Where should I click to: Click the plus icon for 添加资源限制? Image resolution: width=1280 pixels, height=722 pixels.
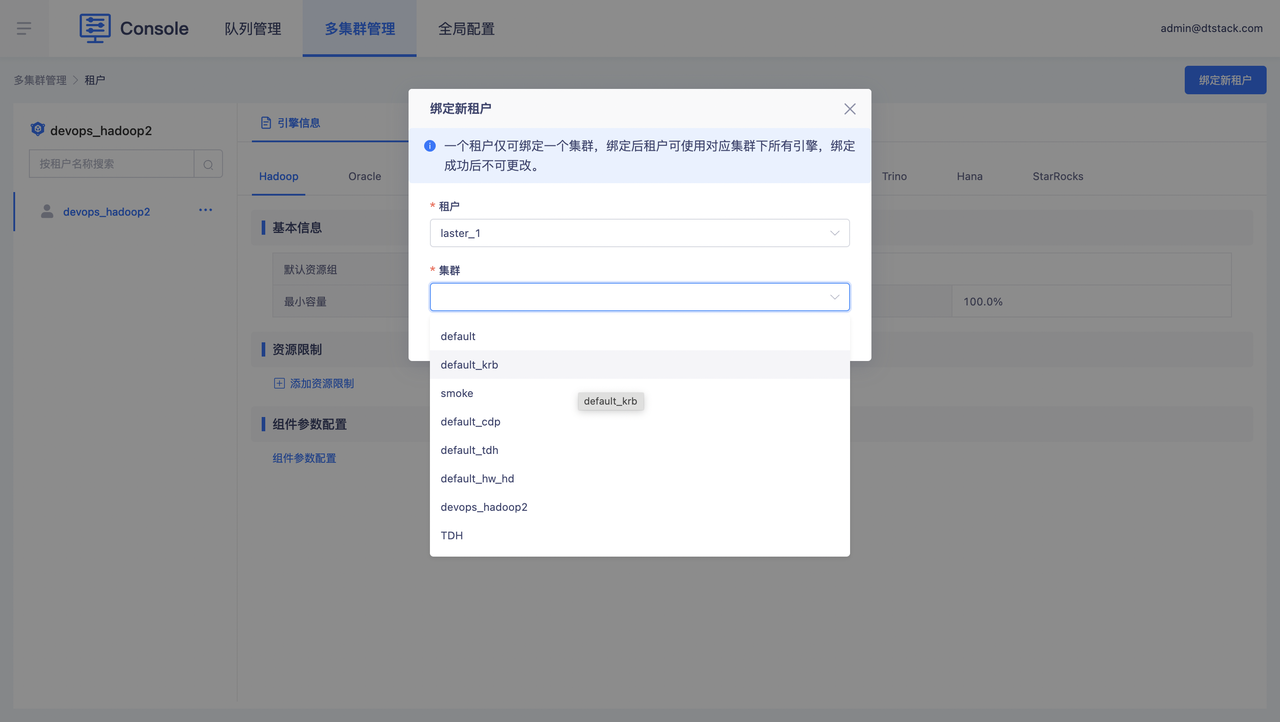(279, 383)
